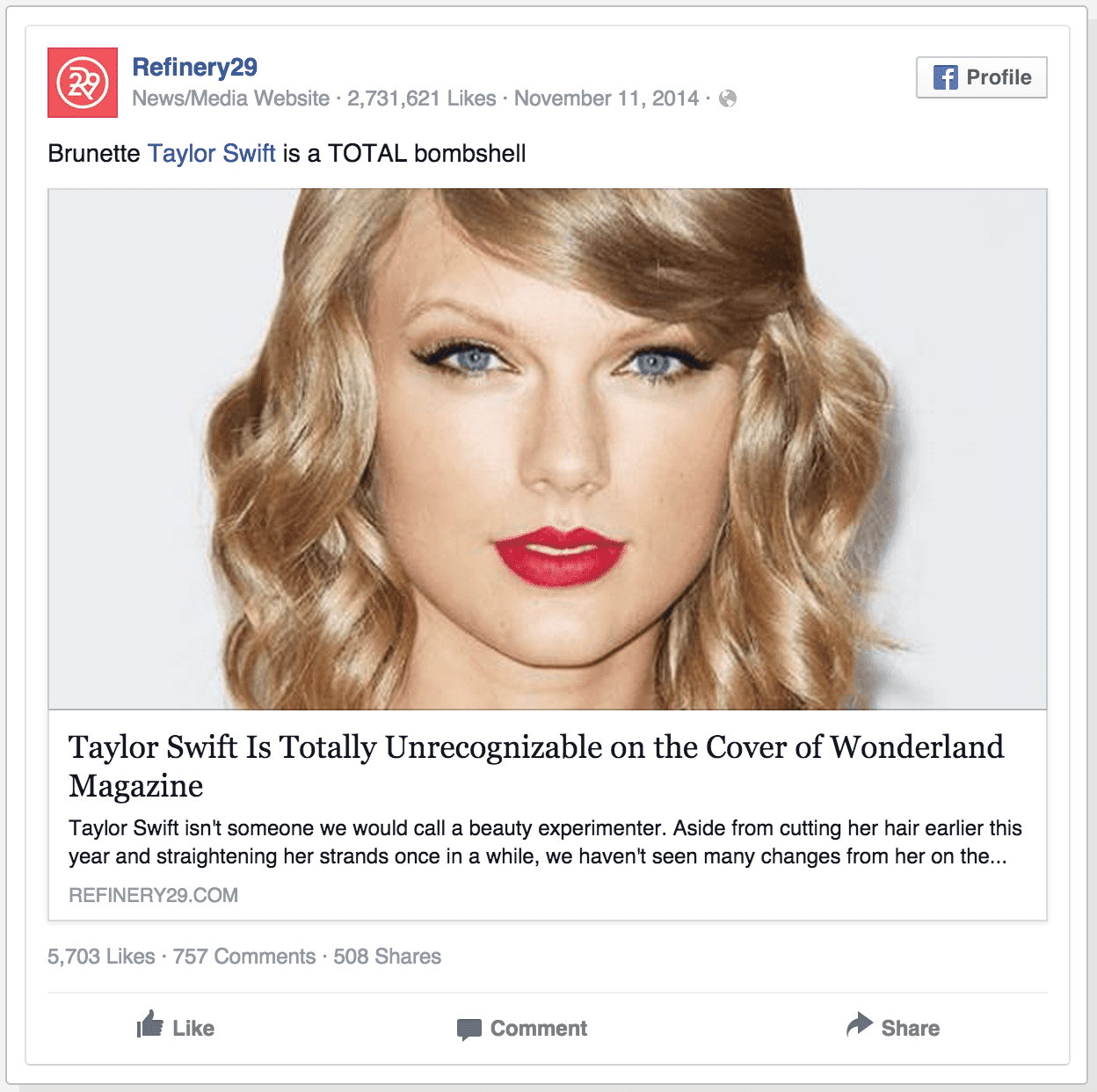Click the Refinery29 logo avatar
This screenshot has width=1097, height=1092.
(83, 83)
